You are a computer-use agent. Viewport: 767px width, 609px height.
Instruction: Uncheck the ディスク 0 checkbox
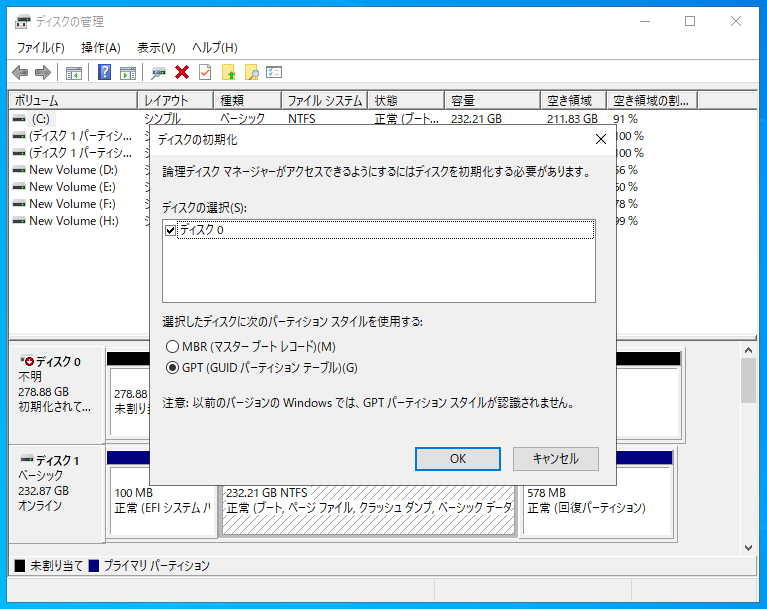pos(170,231)
